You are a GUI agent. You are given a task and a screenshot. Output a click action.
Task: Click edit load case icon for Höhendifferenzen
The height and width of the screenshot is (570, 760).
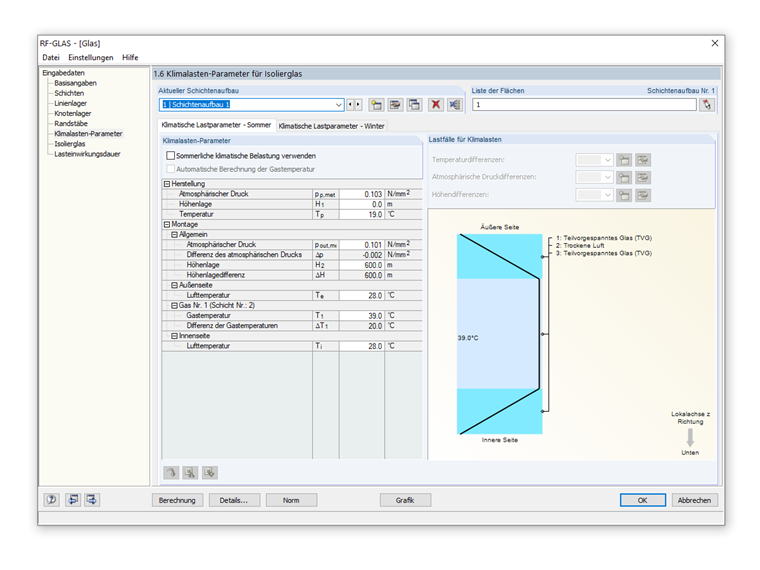(x=643, y=195)
